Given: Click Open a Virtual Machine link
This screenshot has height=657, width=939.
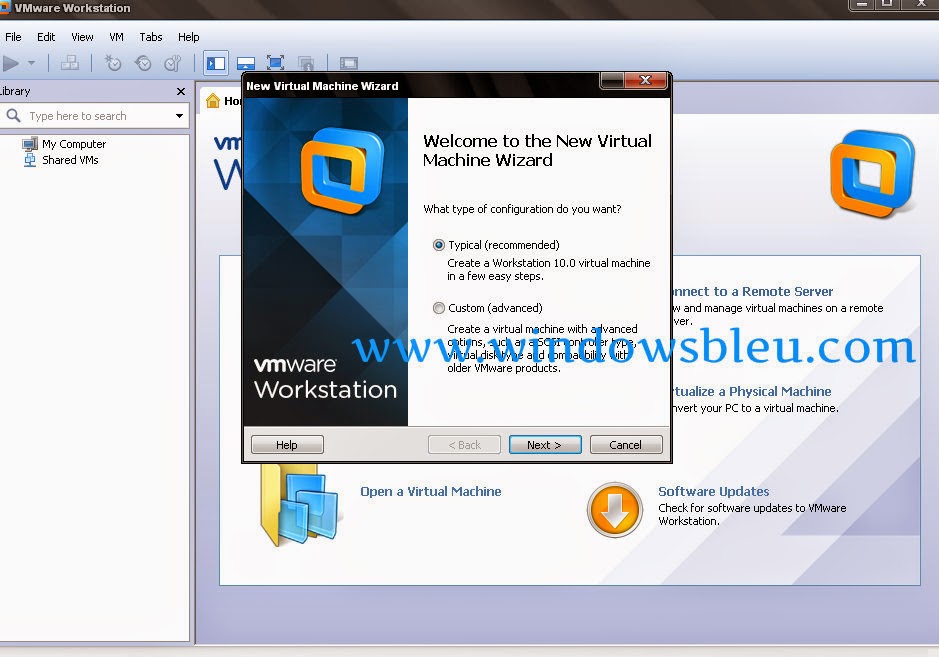Looking at the screenshot, I should (431, 491).
